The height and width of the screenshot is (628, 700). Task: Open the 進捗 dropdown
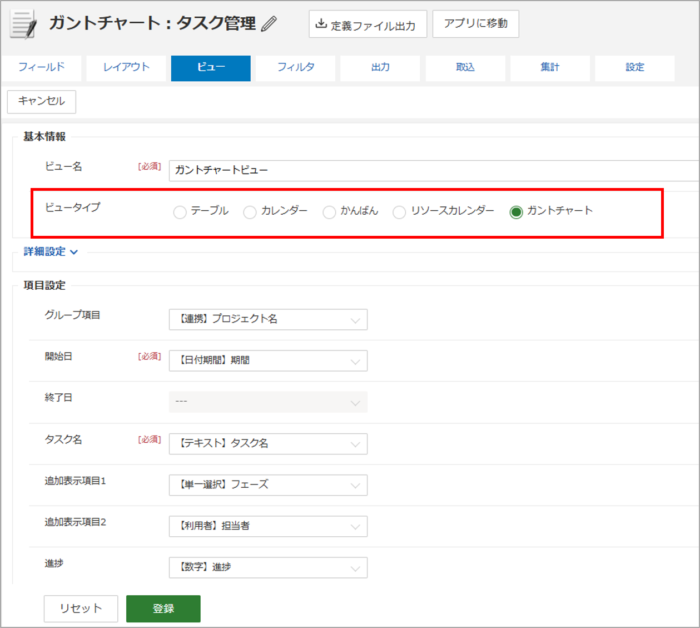(268, 568)
